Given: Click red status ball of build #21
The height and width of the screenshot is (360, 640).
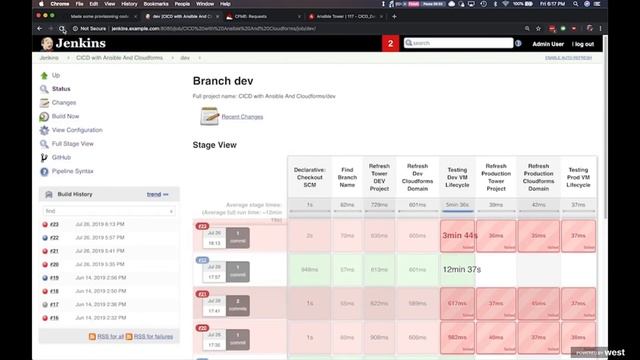Looking at the screenshot, I should pyautogui.click(x=45, y=251).
